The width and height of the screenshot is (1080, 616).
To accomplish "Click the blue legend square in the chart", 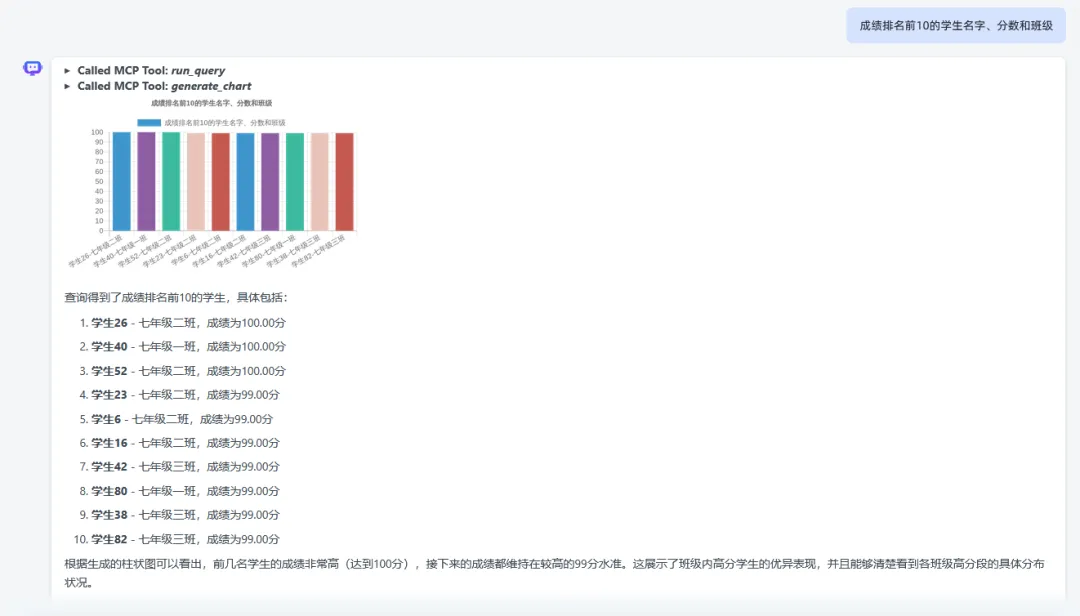I will coord(147,122).
